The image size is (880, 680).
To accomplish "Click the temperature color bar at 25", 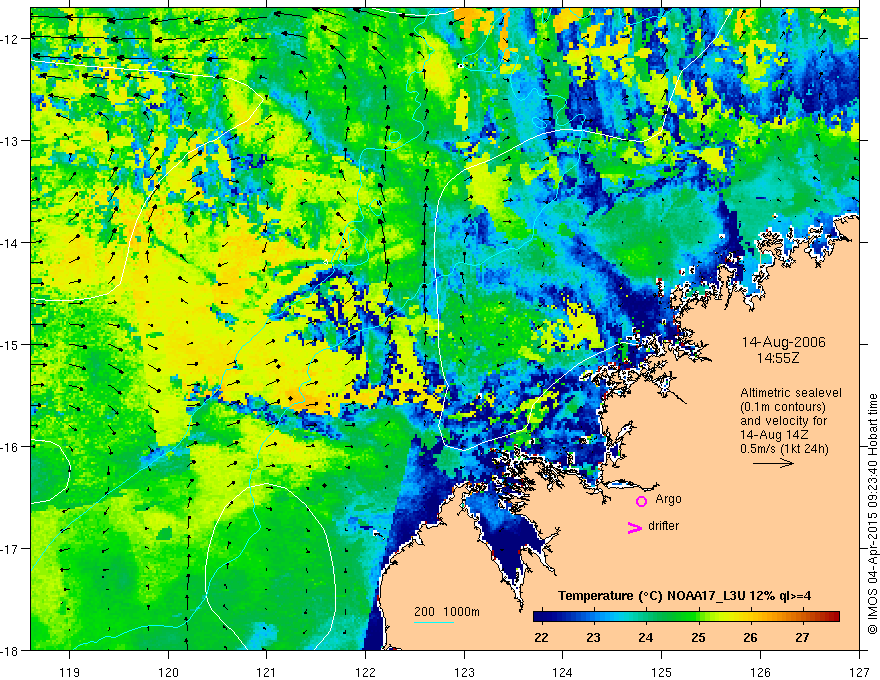I will pyautogui.click(x=699, y=617).
